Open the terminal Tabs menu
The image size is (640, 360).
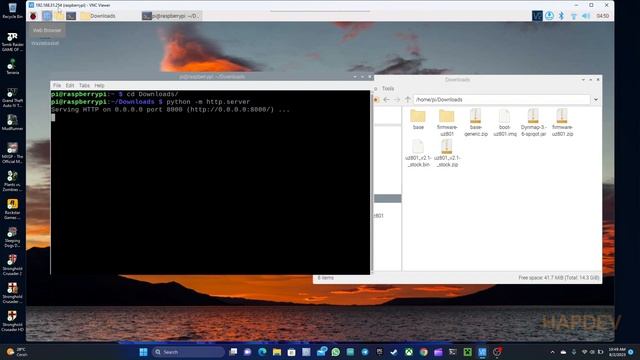(84, 85)
